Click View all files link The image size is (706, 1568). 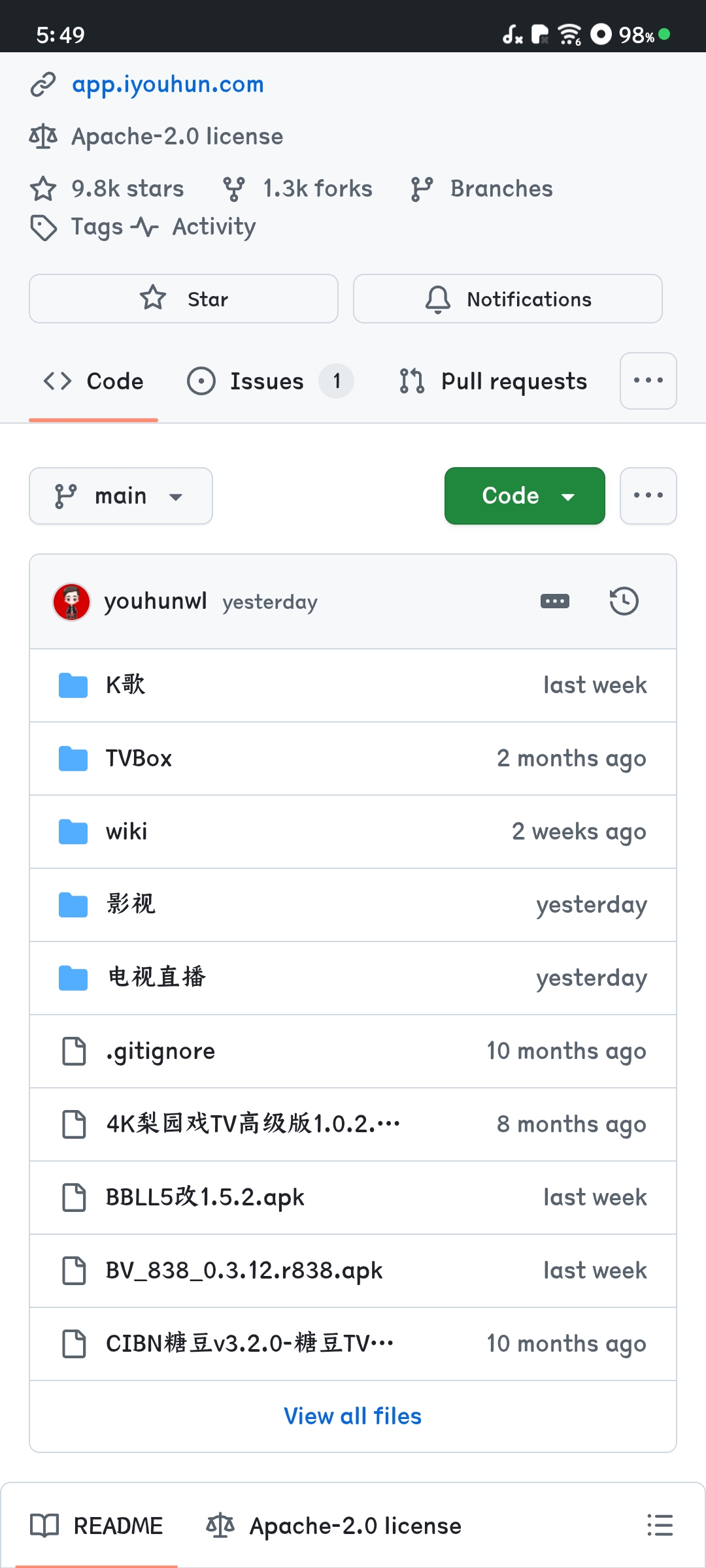point(353,1416)
